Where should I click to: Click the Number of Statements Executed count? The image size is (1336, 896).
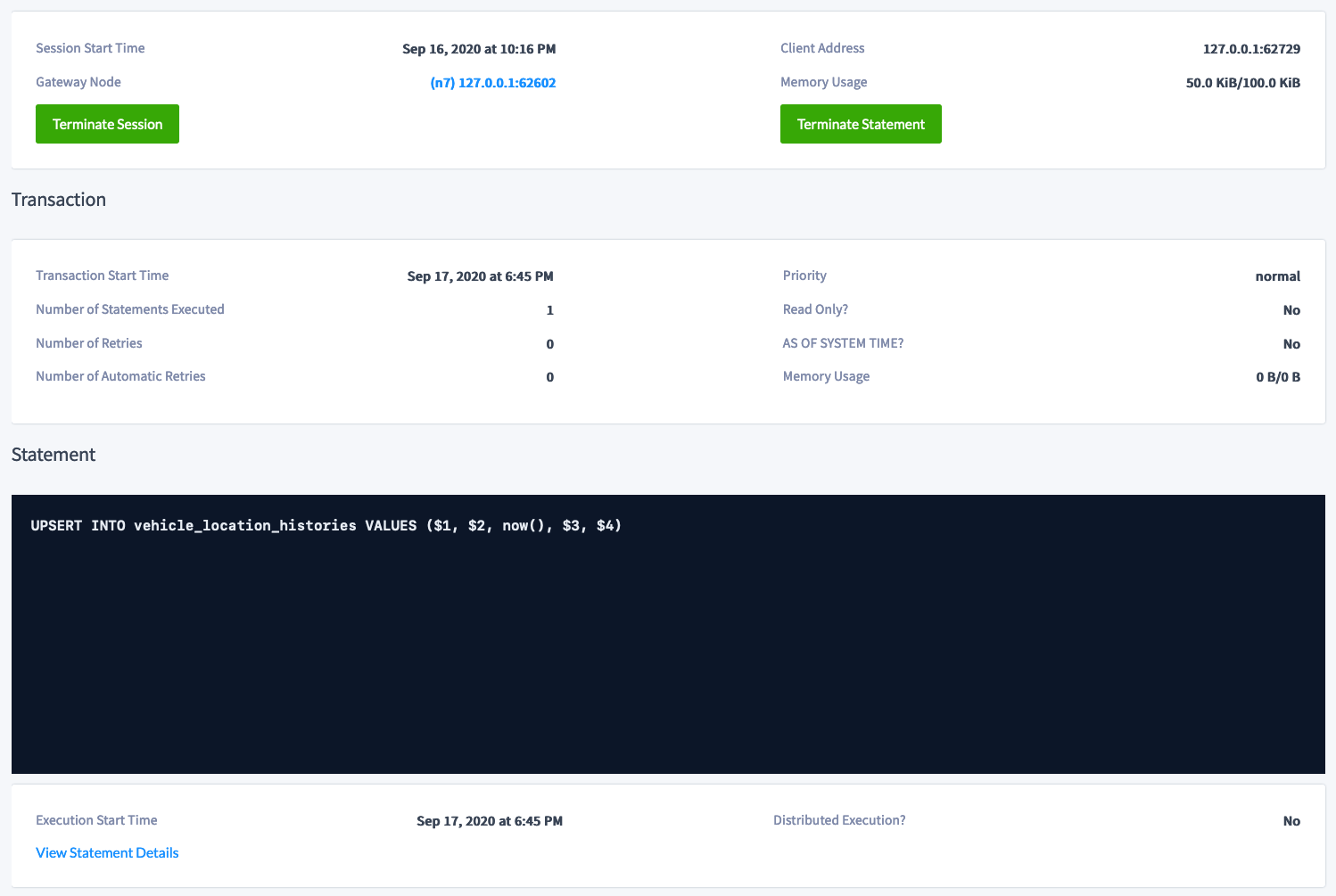549,310
